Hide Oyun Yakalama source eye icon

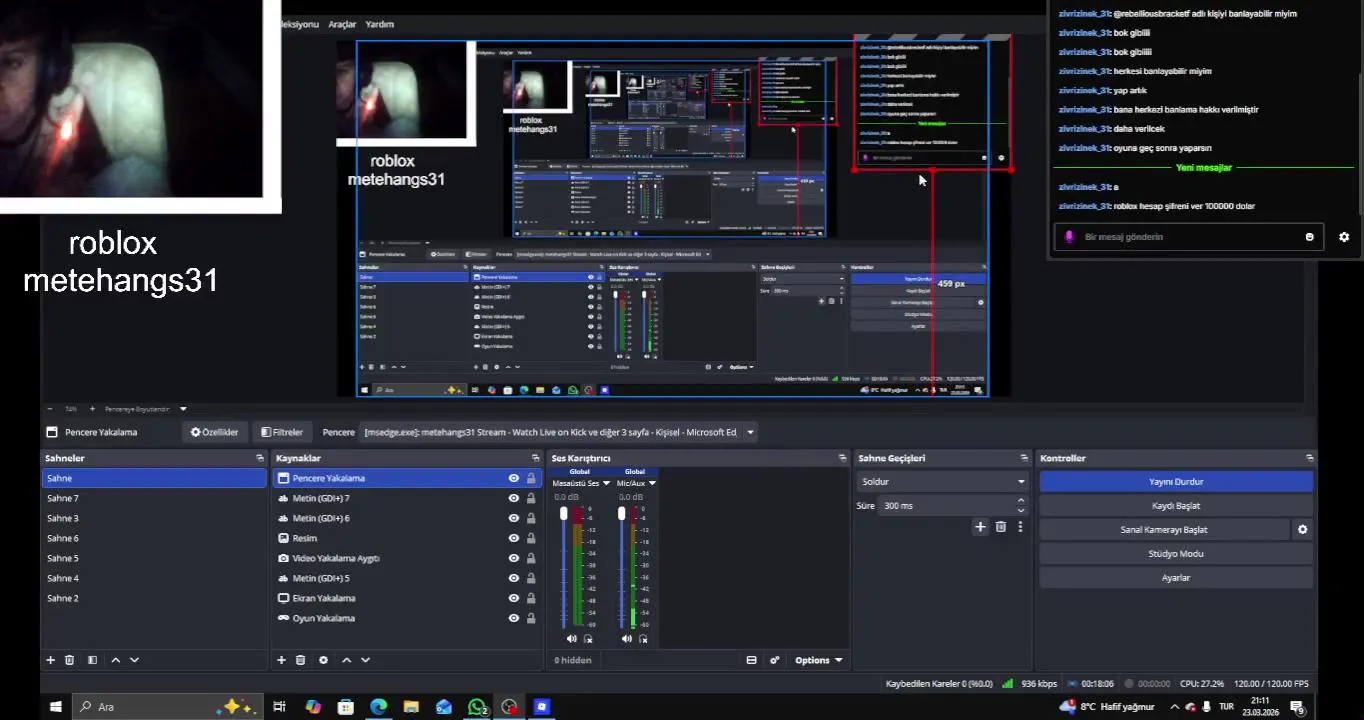click(513, 619)
